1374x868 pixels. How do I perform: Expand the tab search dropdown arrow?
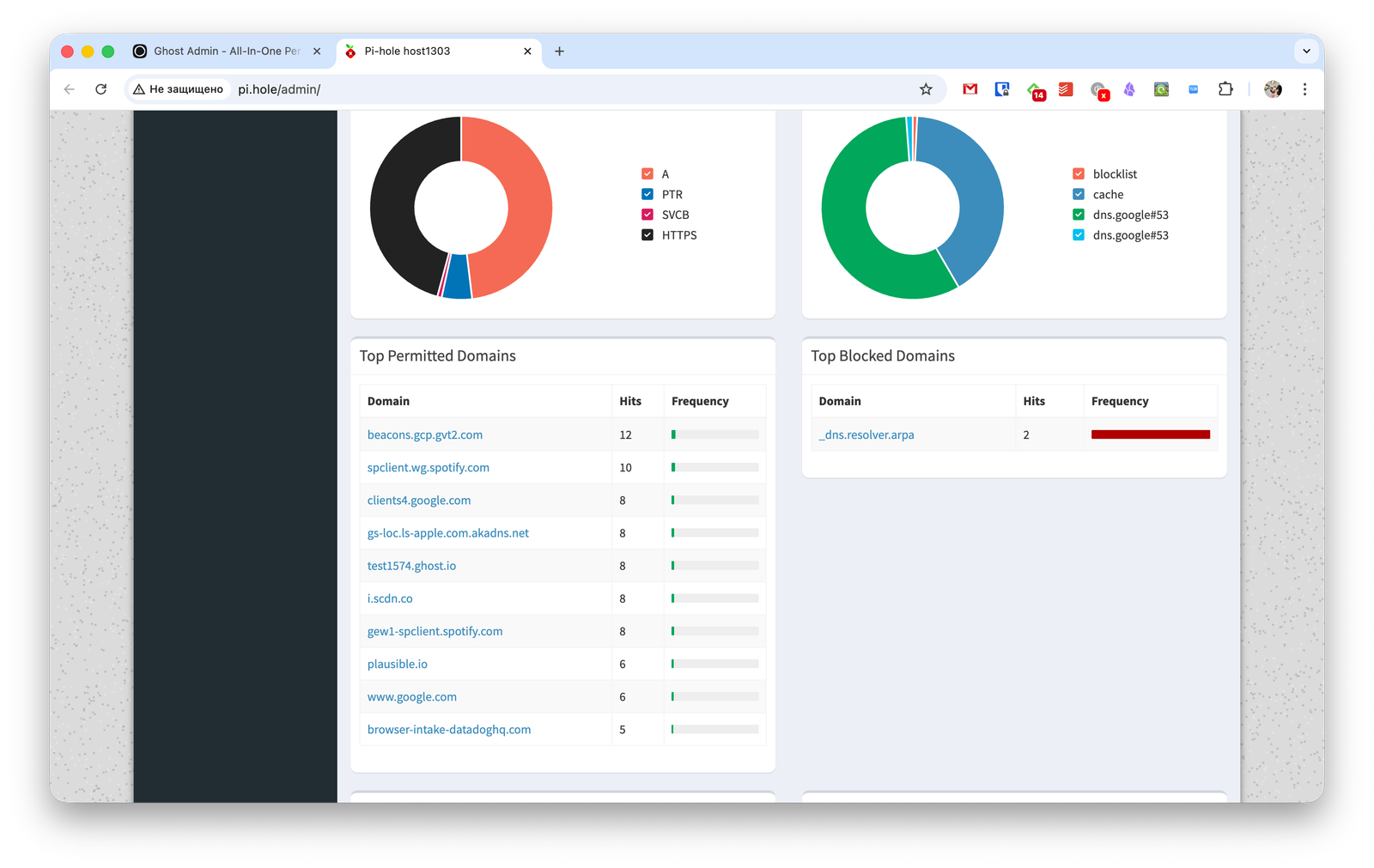(1306, 52)
